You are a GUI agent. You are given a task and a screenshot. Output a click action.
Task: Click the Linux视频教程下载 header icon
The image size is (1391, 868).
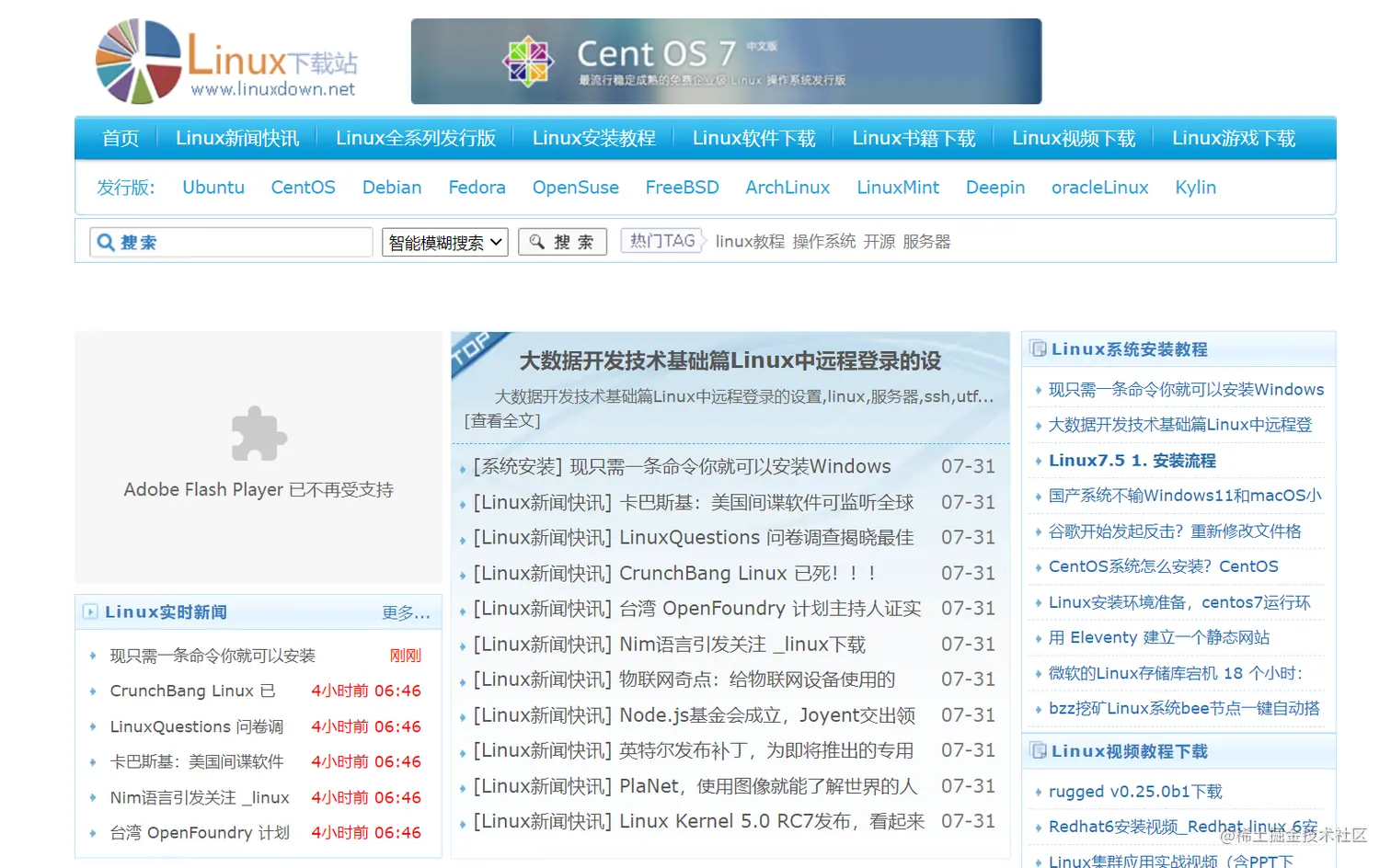click(1038, 750)
